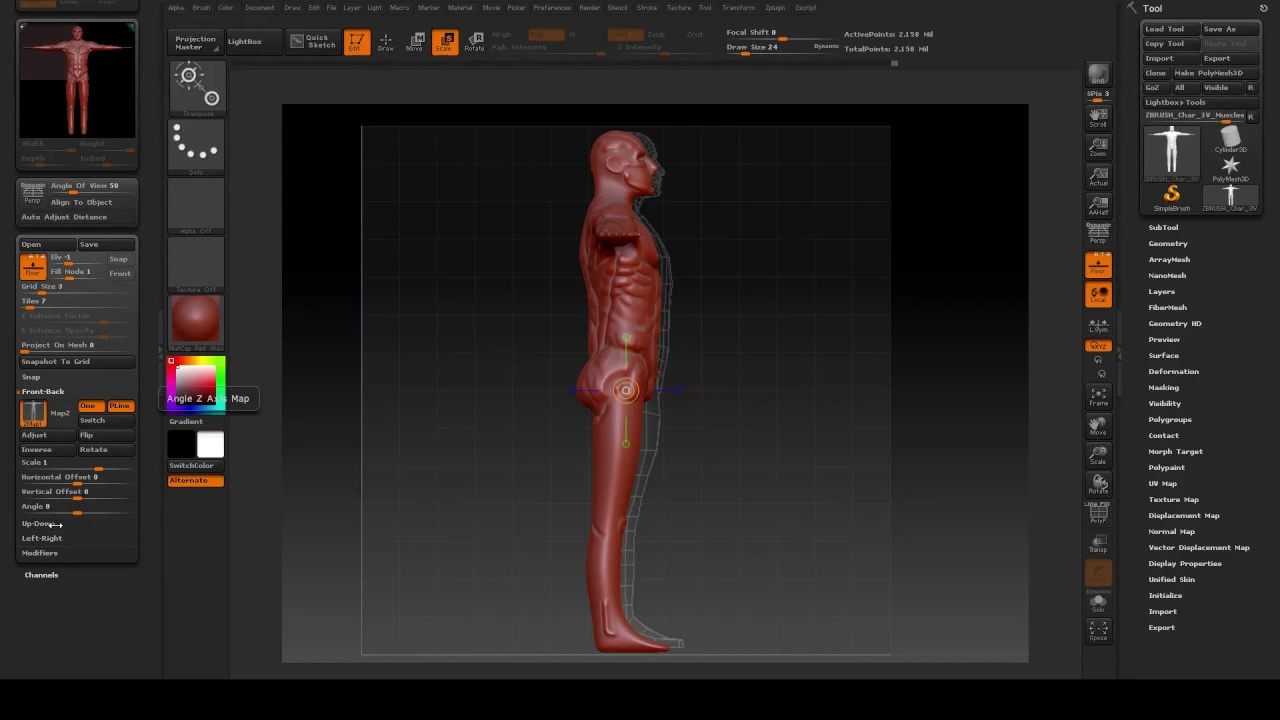Open the Transform menu
Viewport: 1280px width, 720px height.
click(x=738, y=7)
